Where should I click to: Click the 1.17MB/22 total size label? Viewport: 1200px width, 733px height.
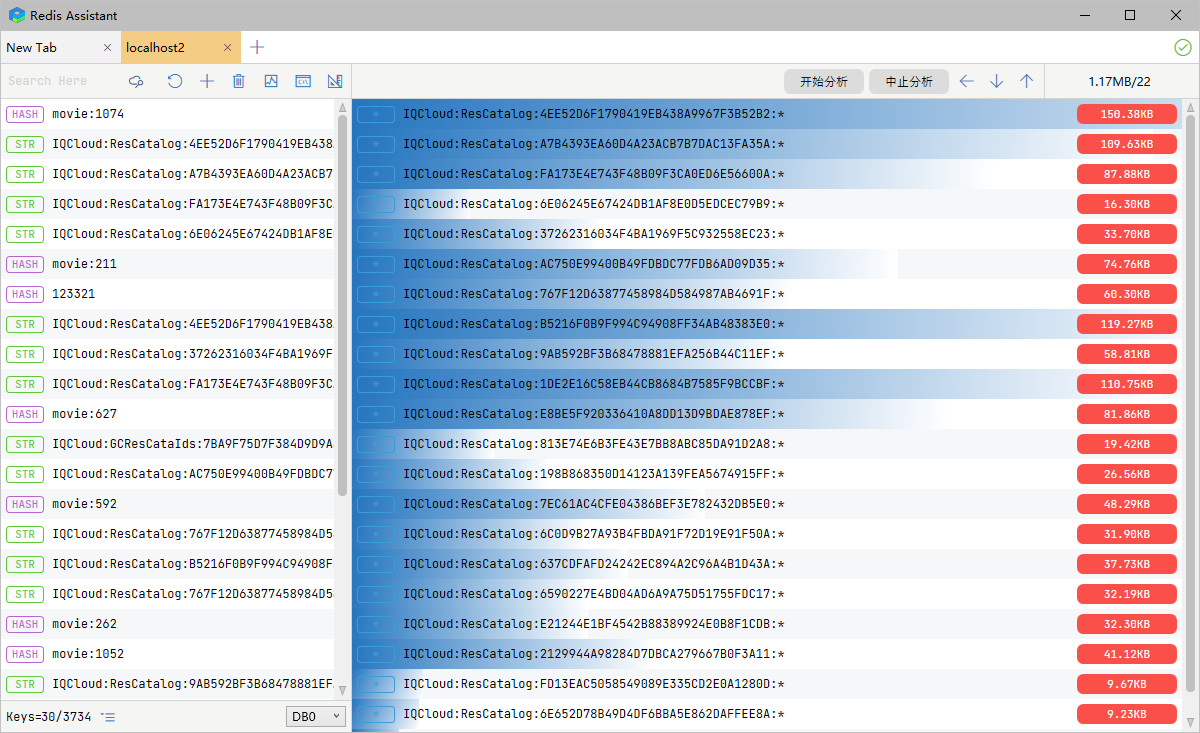[x=1119, y=82]
